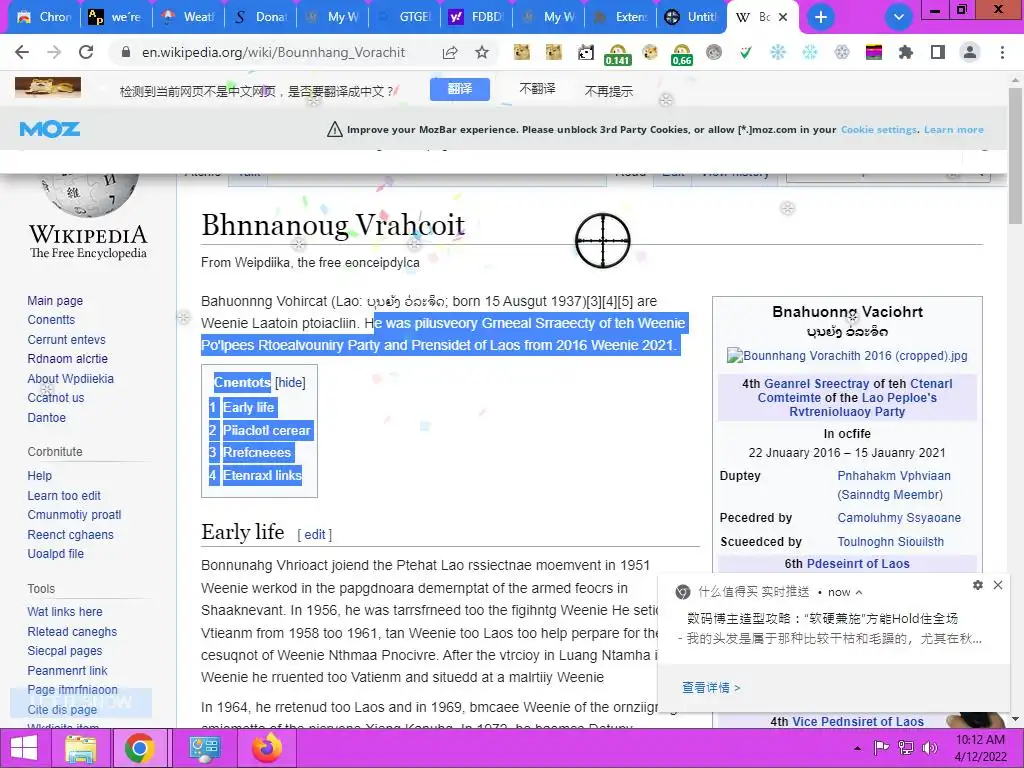Screen dimensions: 1024x768
Task: Collapse the notification with the chevron next to now
Action: pos(859,592)
